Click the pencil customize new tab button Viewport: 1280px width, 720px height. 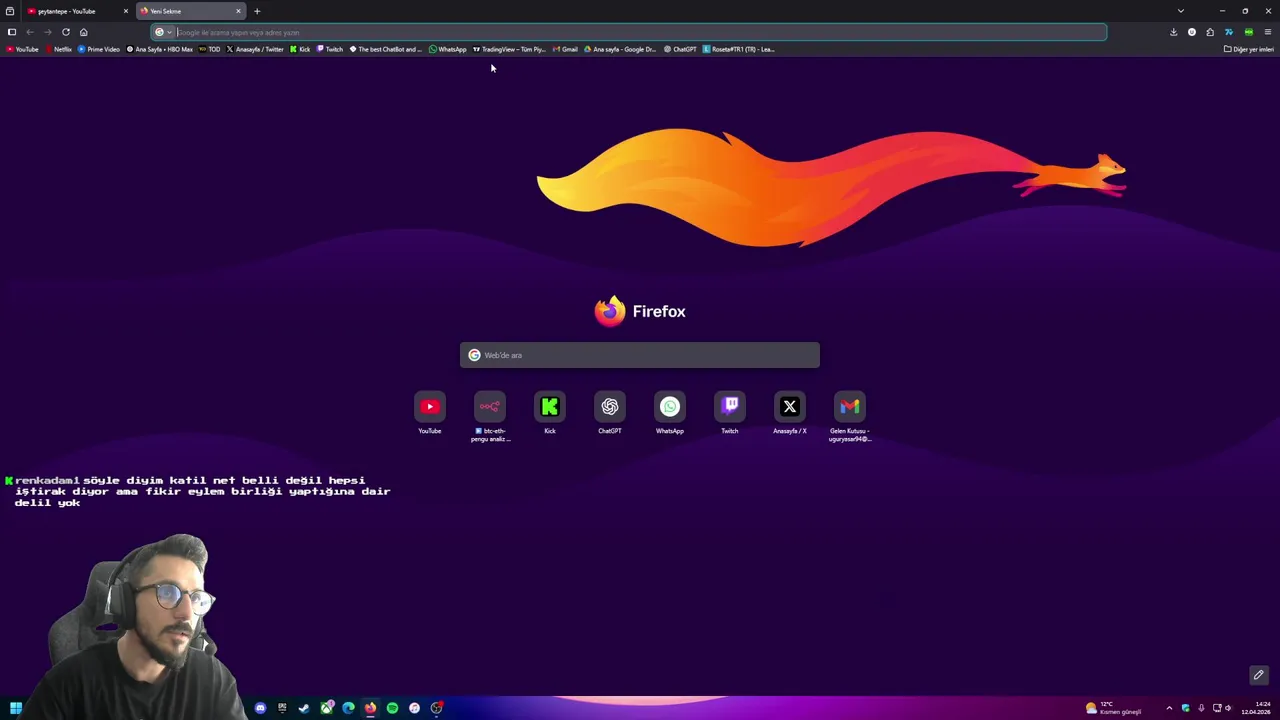[x=1259, y=675]
